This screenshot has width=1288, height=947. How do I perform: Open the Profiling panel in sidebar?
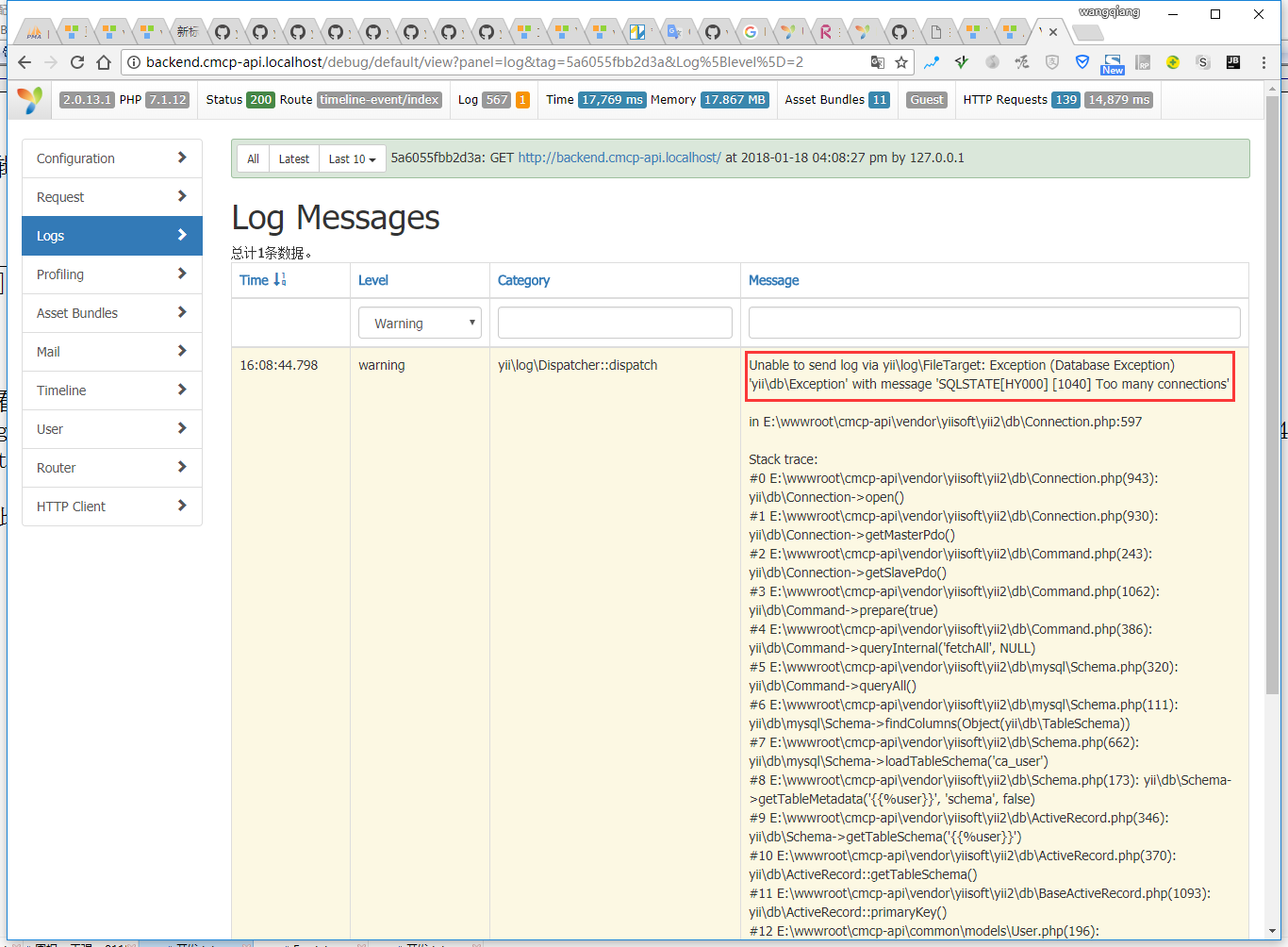click(111, 274)
